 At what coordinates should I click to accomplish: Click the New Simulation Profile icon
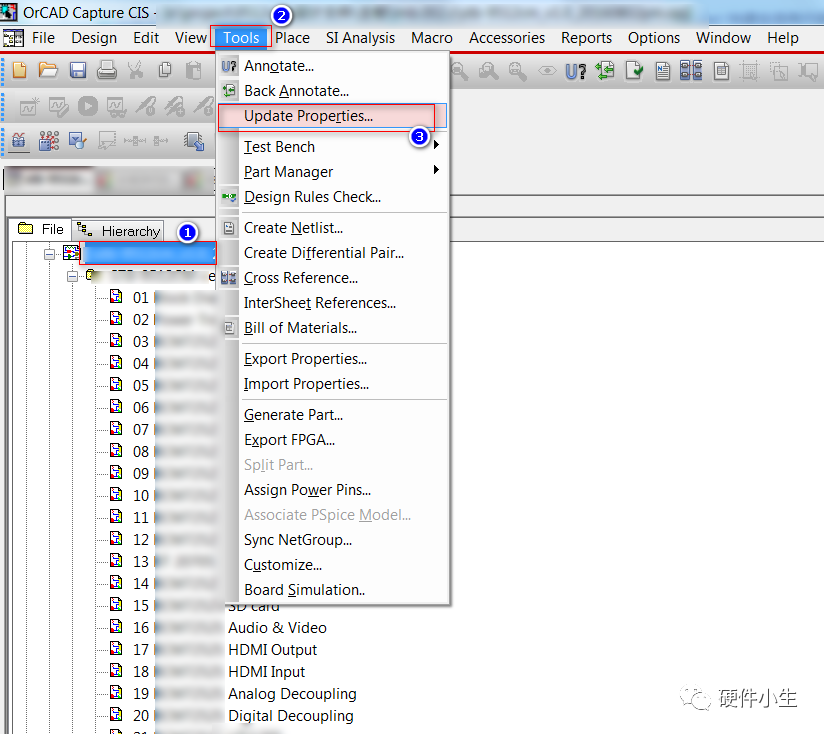pyautogui.click(x=29, y=107)
